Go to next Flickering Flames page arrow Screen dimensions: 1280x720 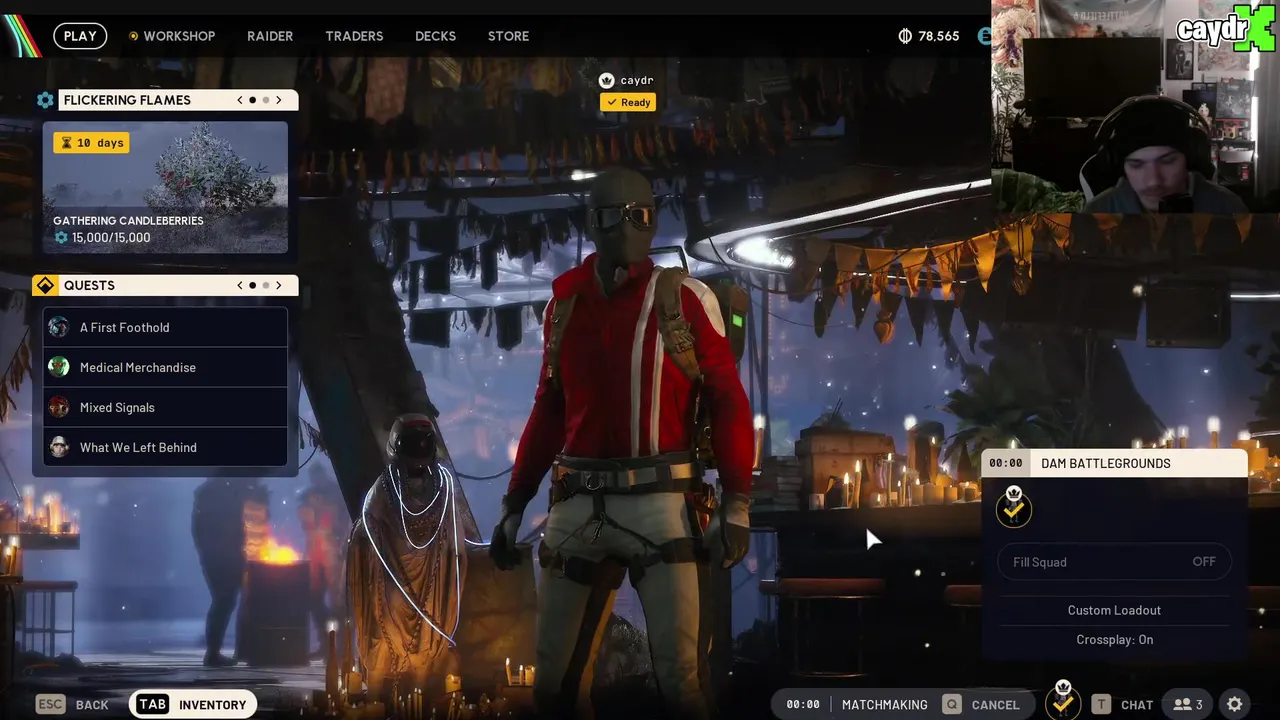tap(279, 100)
